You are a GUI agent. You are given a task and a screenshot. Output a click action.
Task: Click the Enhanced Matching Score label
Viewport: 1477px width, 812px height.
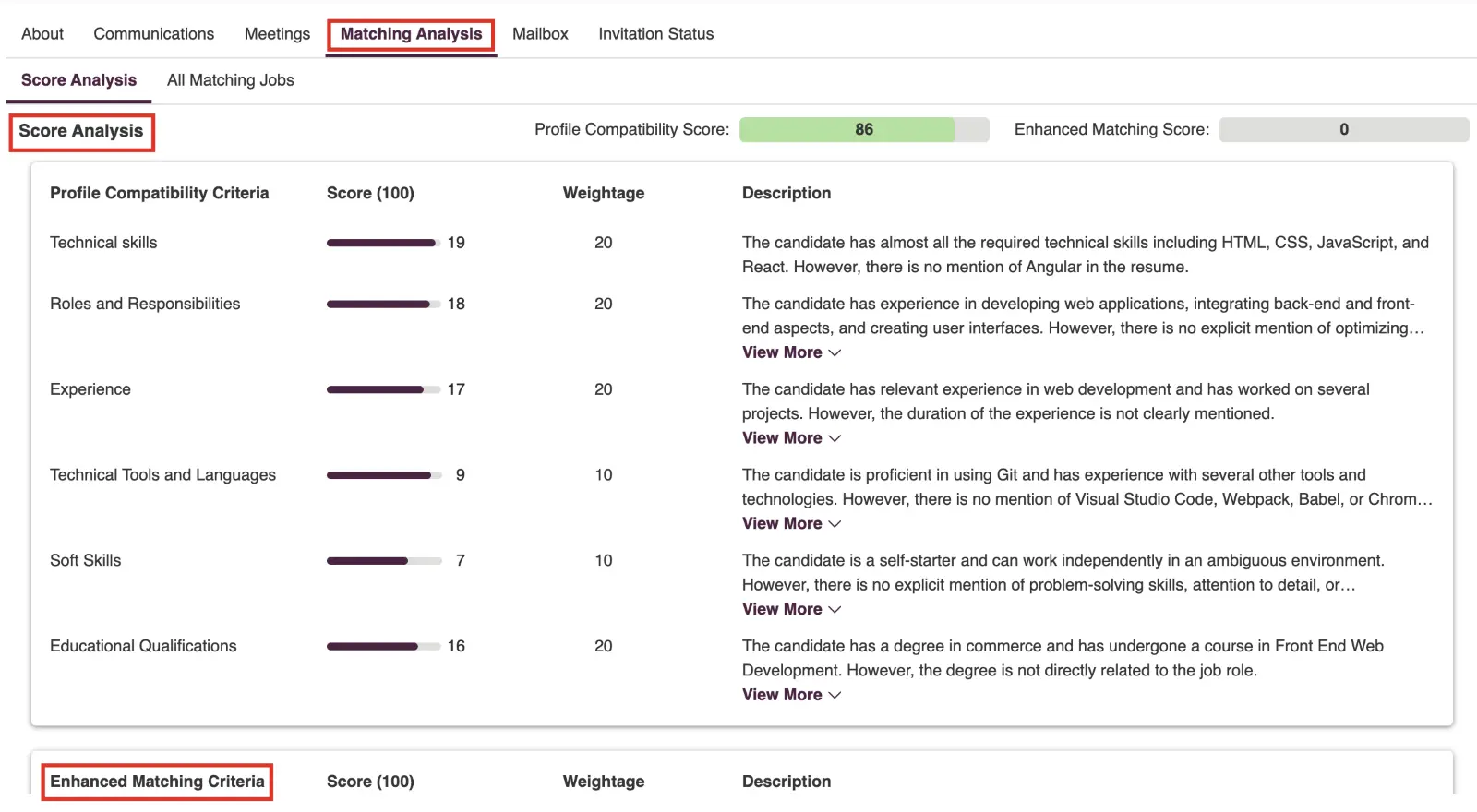pos(1111,129)
